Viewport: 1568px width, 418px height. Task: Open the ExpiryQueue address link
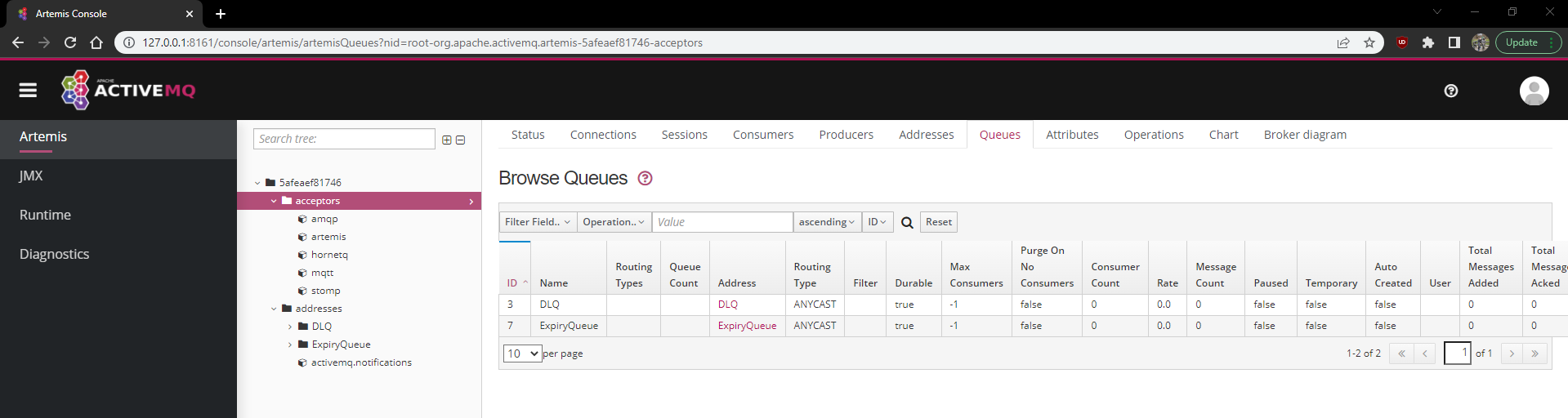coord(747,326)
